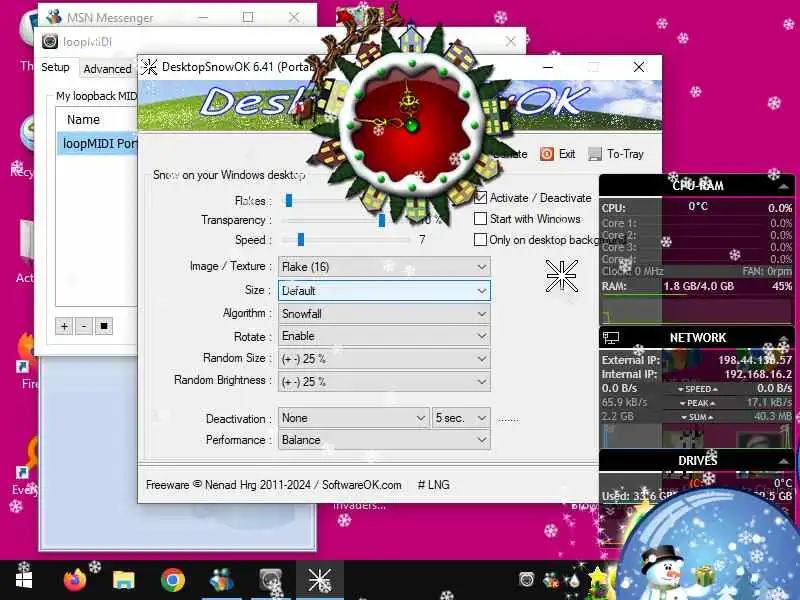
Task: Switch to Advanced tab in loopMIDI
Action: pos(107,69)
